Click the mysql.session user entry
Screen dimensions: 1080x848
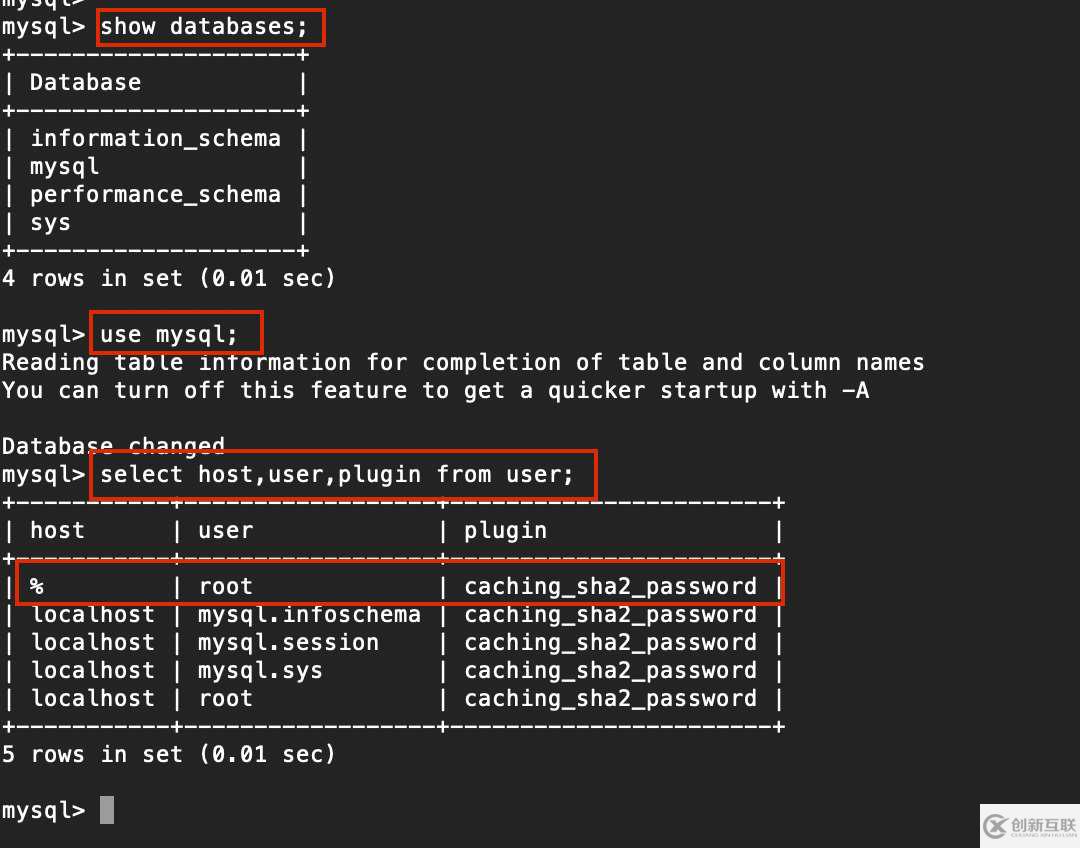click(288, 643)
